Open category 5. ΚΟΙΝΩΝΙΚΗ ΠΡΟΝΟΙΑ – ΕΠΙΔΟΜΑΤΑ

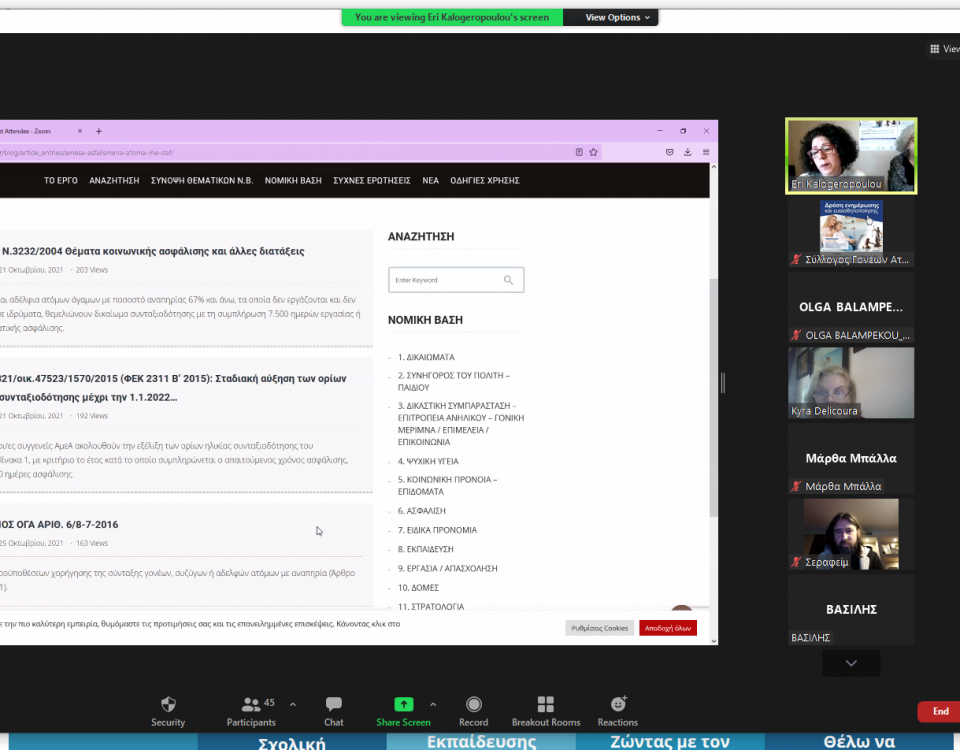[448, 486]
